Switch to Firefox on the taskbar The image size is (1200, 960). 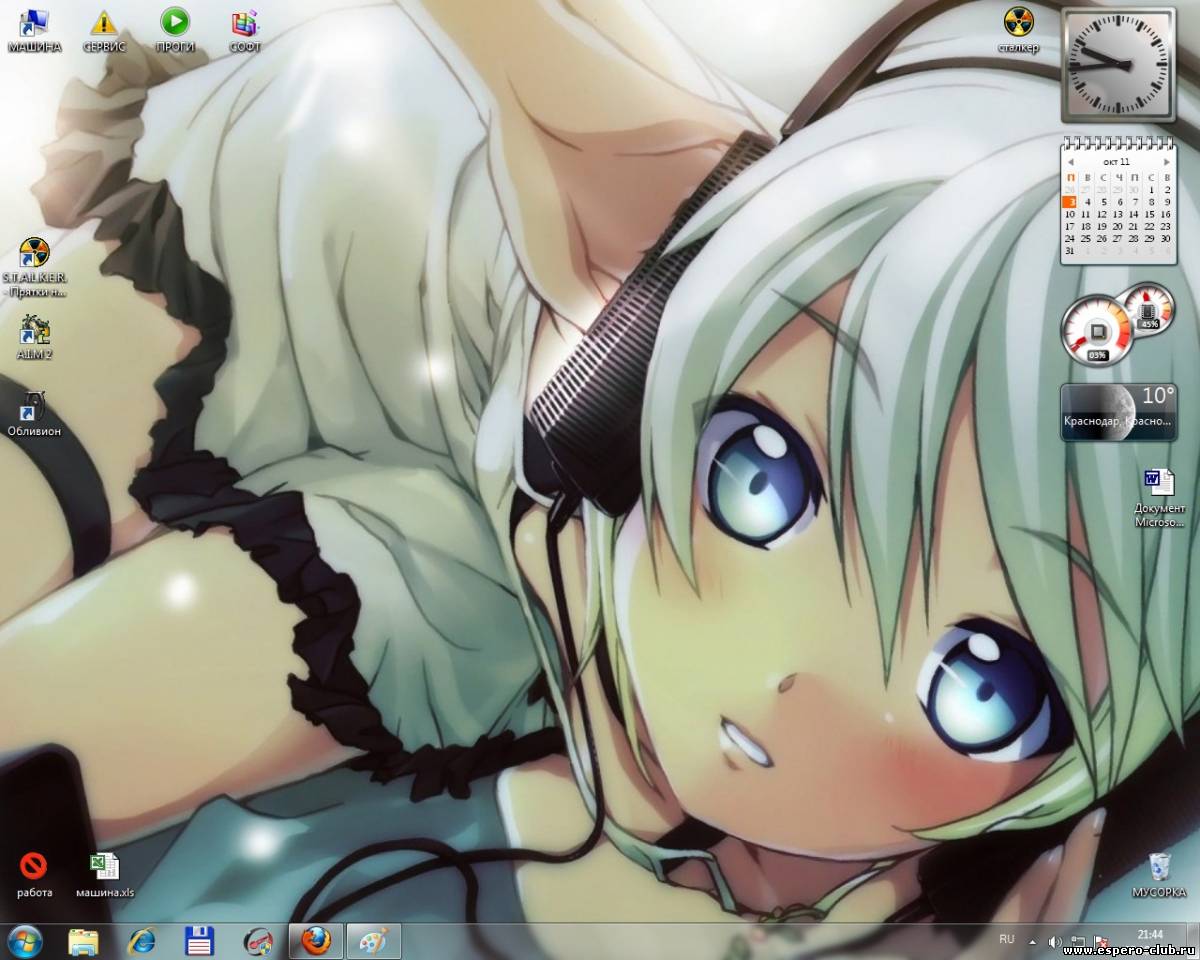point(316,941)
